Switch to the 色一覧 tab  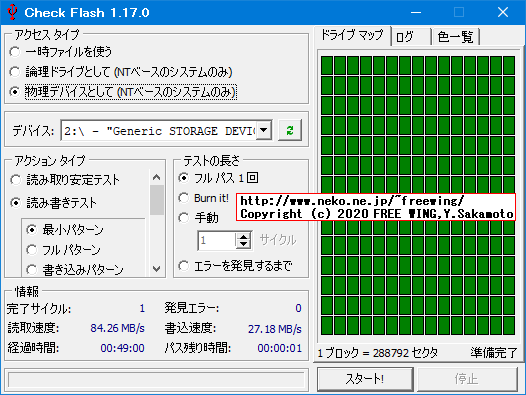point(456,37)
